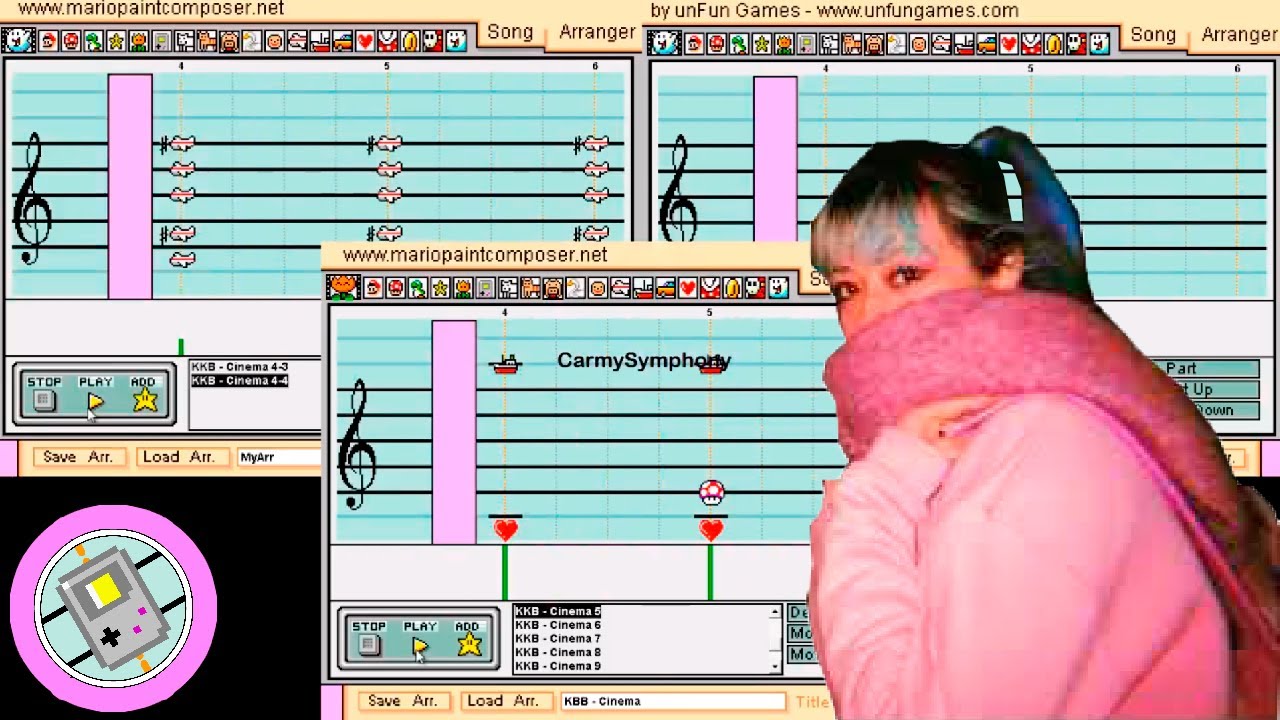1280x720 pixels.
Task: Select the baby face instrument in the center window
Action: pyautogui.click(x=598, y=288)
